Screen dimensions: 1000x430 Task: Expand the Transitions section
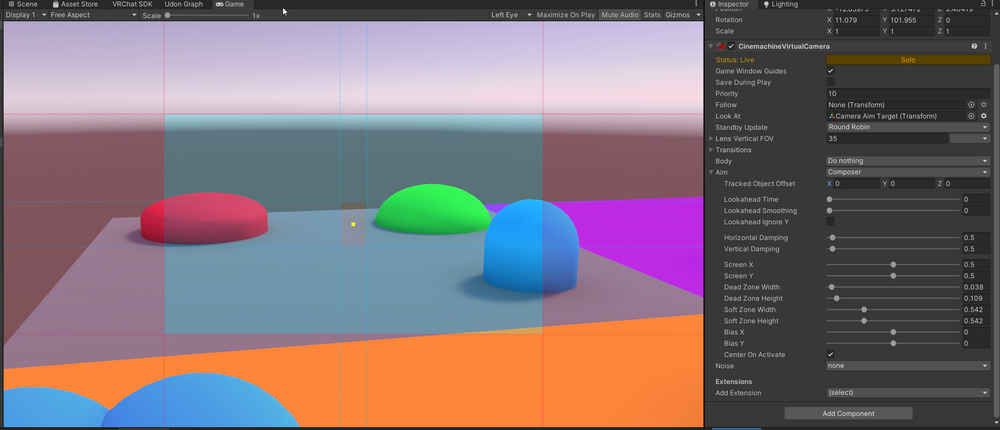(711, 150)
